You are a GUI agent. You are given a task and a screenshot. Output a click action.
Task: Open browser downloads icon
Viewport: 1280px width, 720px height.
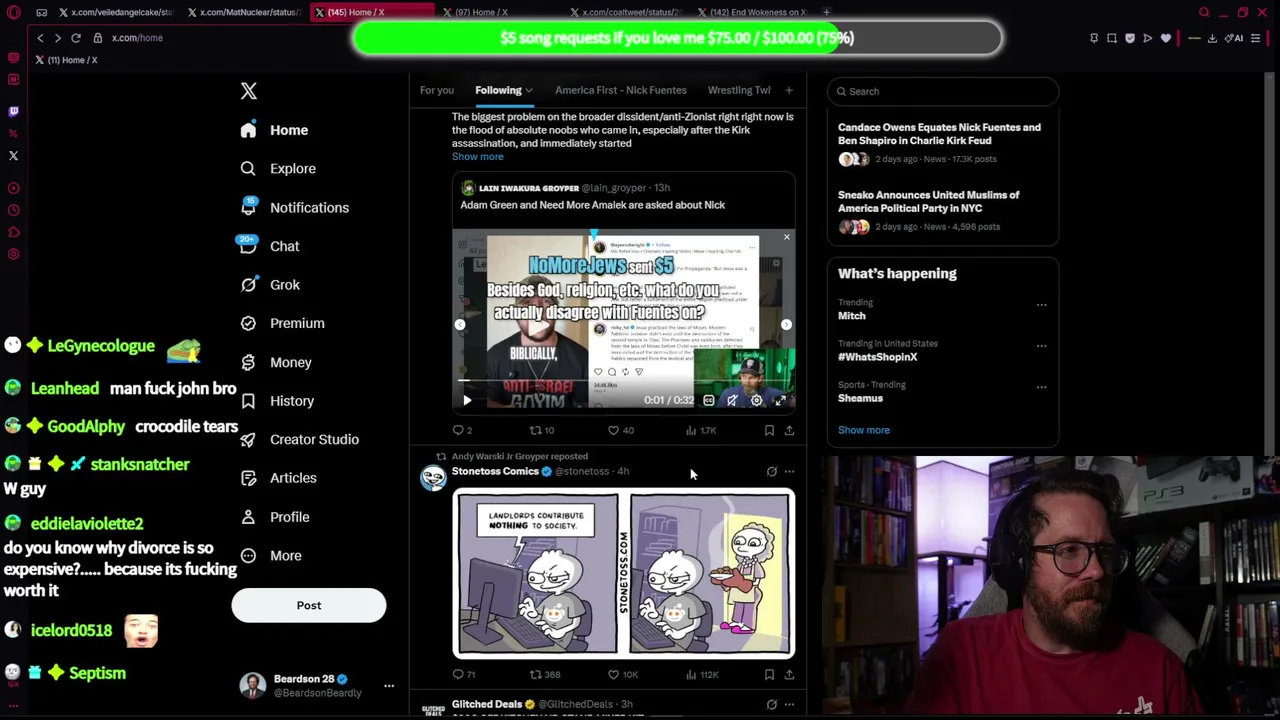coord(1212,38)
